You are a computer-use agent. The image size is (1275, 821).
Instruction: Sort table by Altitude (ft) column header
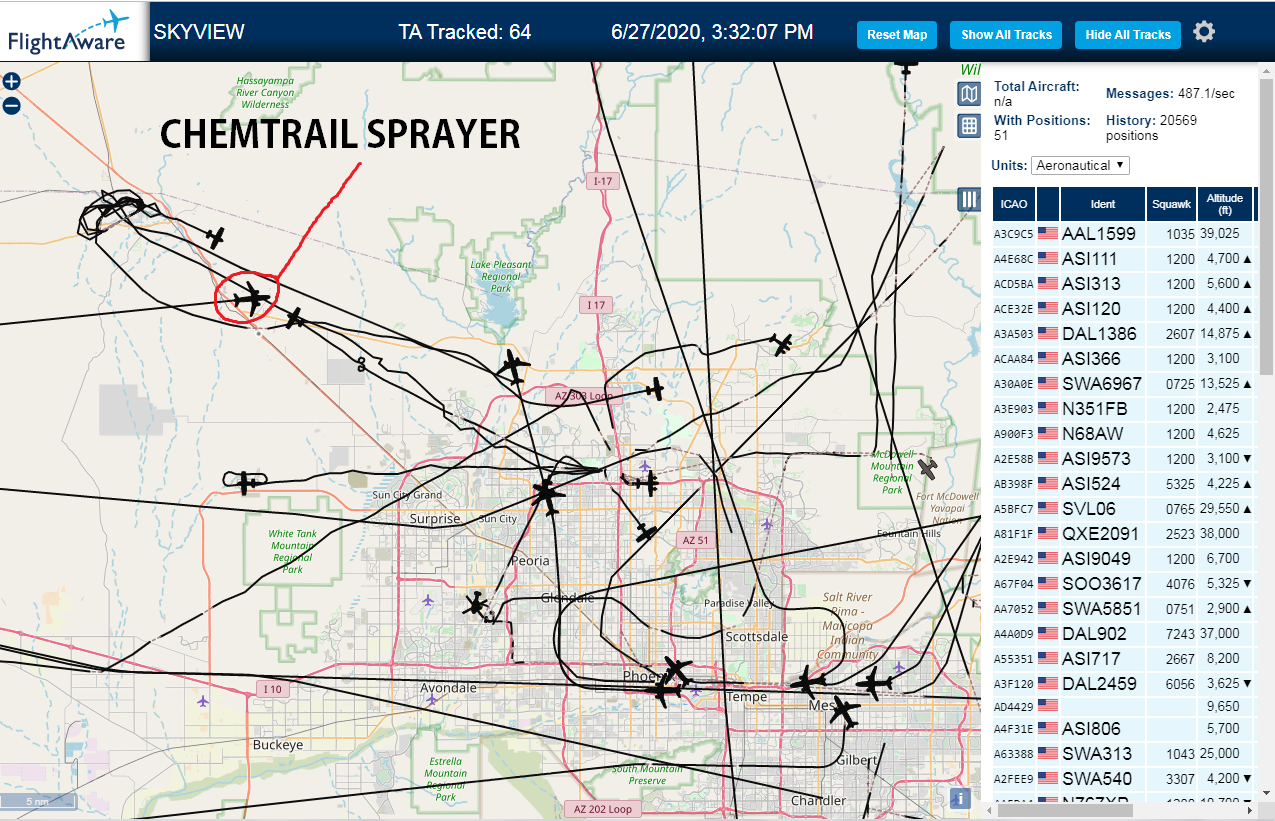1224,204
